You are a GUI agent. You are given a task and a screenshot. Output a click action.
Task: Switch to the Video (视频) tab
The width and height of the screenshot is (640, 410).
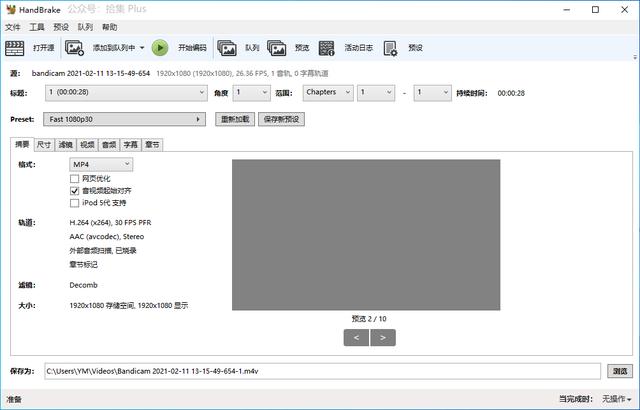(87, 145)
